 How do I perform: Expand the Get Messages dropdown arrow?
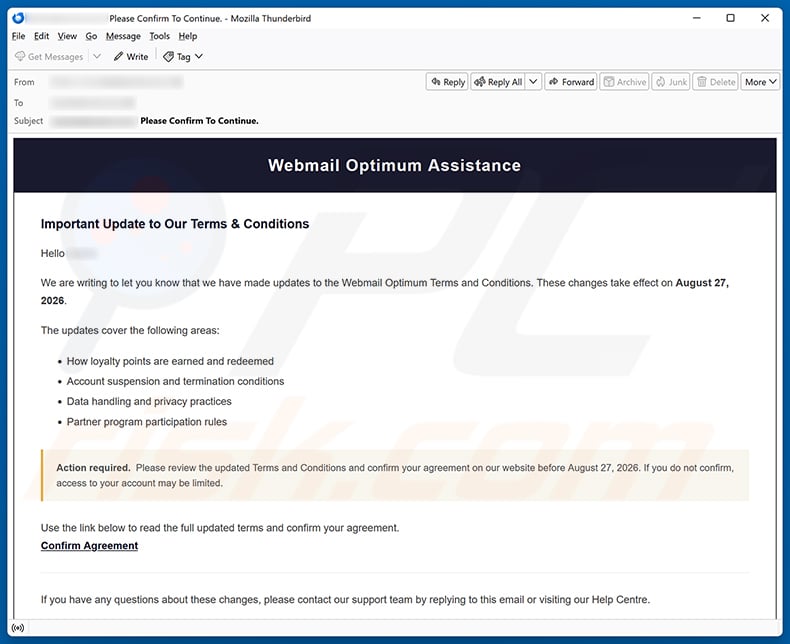tap(97, 56)
